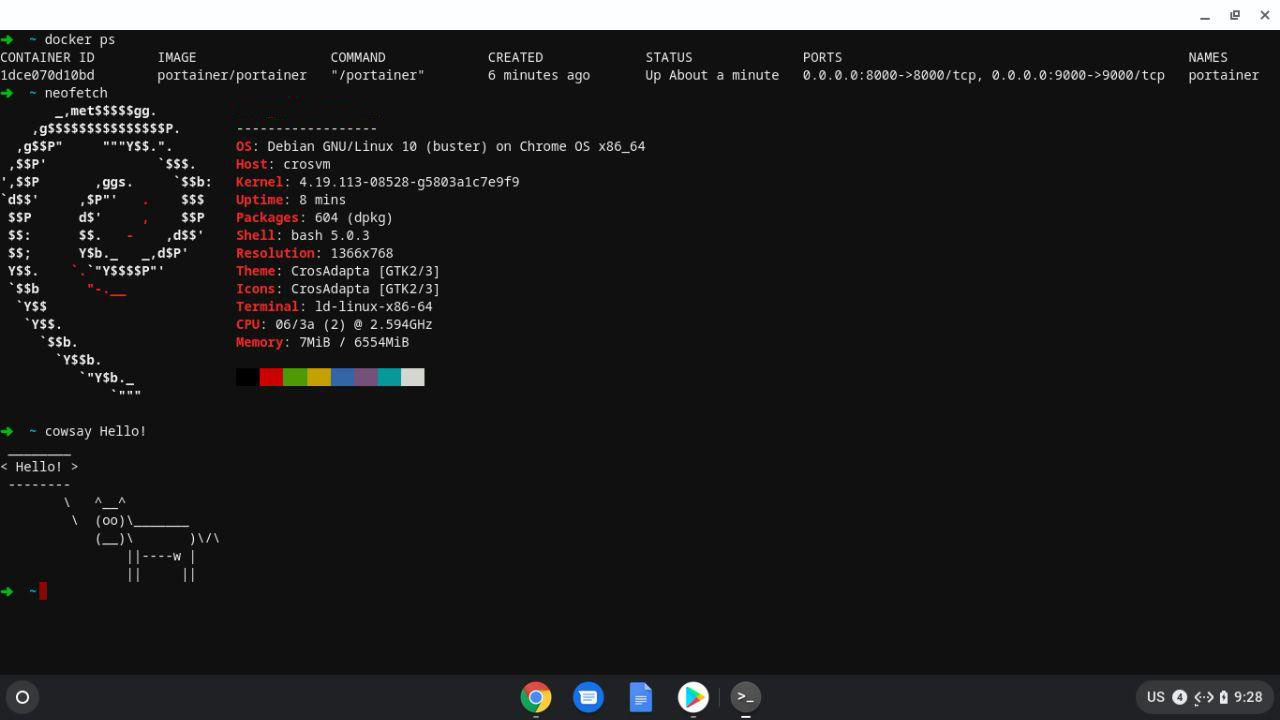Click the IMAGE column header
Viewport: 1280px width, 720px height.
[x=177, y=57]
